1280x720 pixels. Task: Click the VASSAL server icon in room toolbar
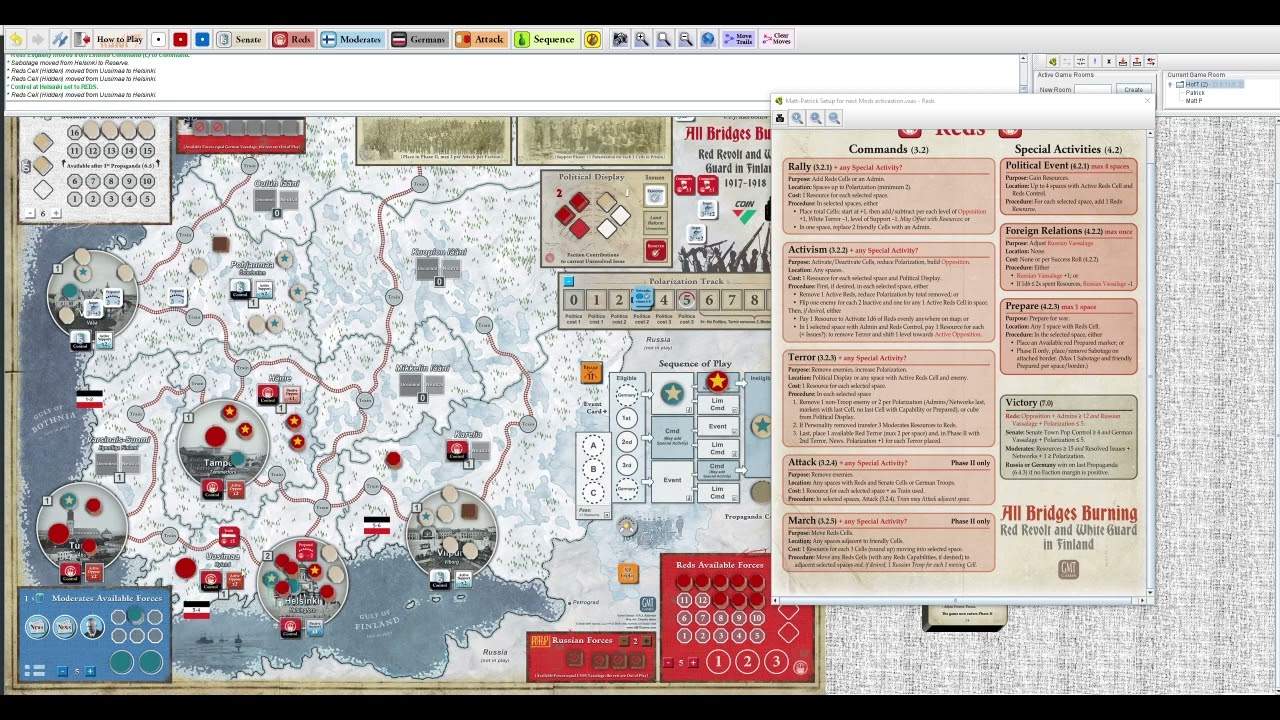pos(1052,62)
